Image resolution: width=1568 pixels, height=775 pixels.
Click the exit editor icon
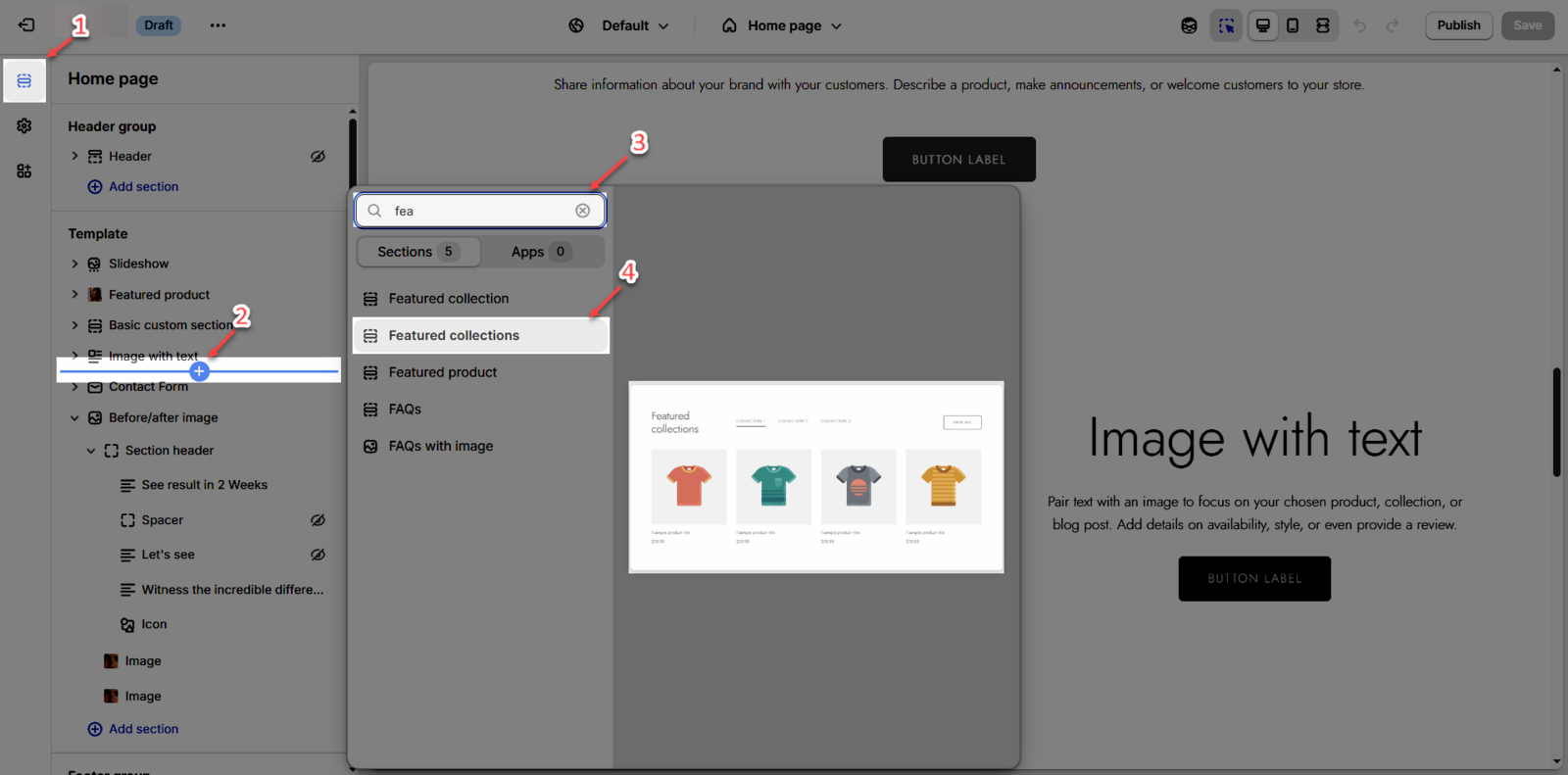click(x=26, y=25)
